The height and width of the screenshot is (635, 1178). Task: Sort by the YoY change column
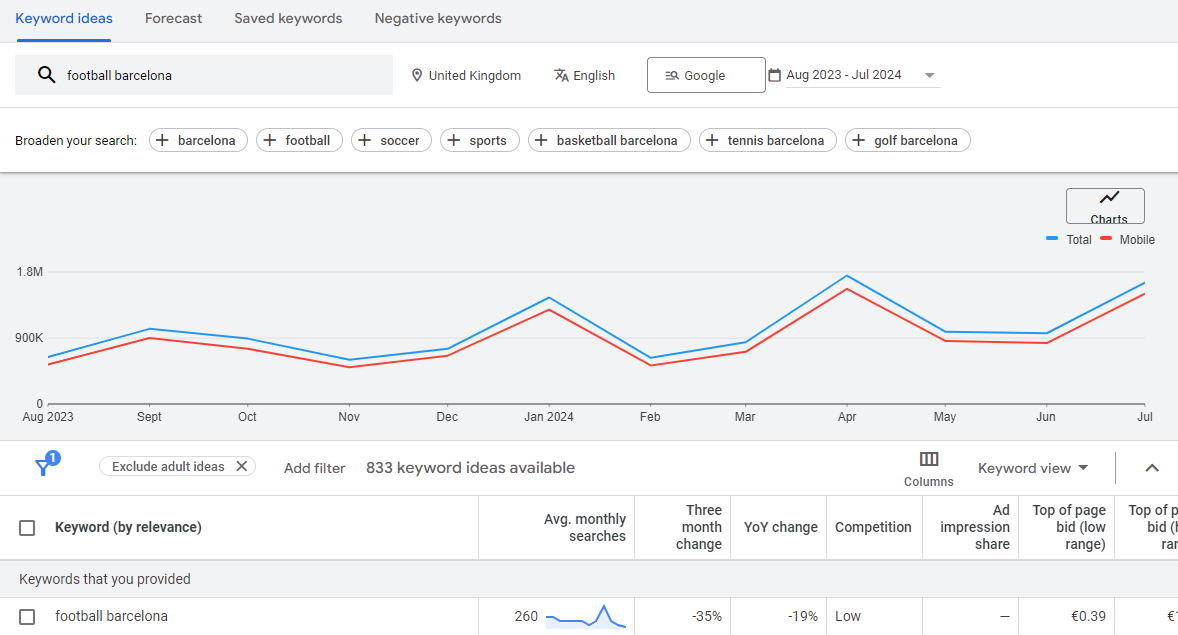pyautogui.click(x=781, y=528)
